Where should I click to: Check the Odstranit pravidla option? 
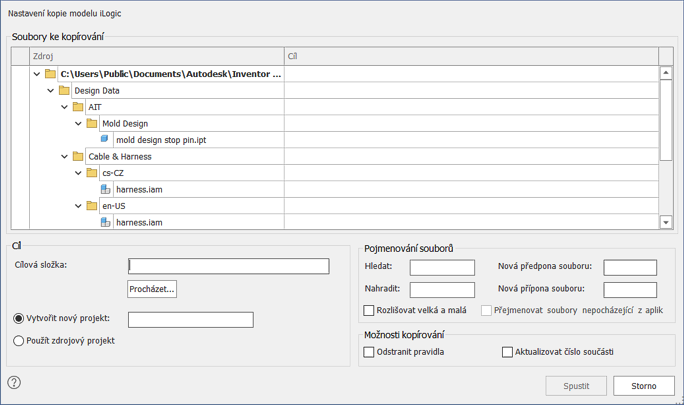tap(369, 352)
